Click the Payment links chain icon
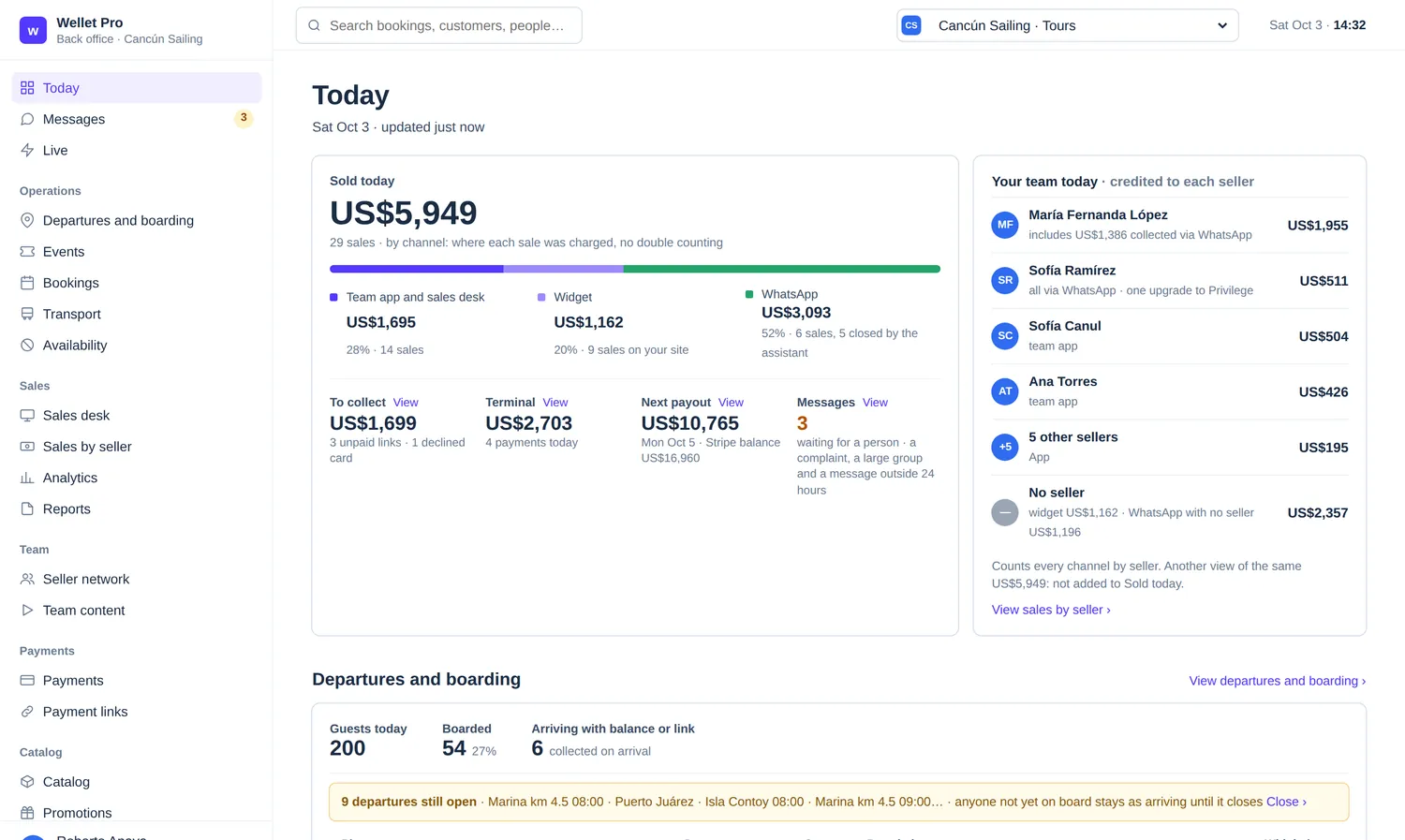The image size is (1405, 840). (x=27, y=712)
